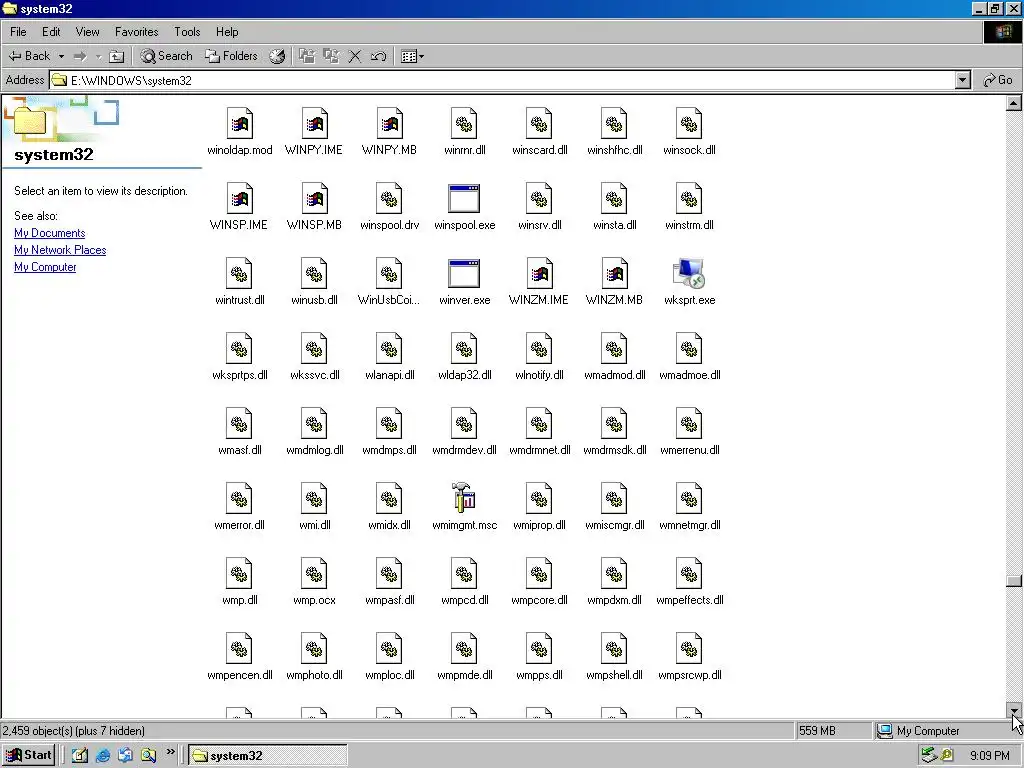This screenshot has height=768, width=1024.
Task: Click the Delete toolbar icon
Action: [x=355, y=56]
